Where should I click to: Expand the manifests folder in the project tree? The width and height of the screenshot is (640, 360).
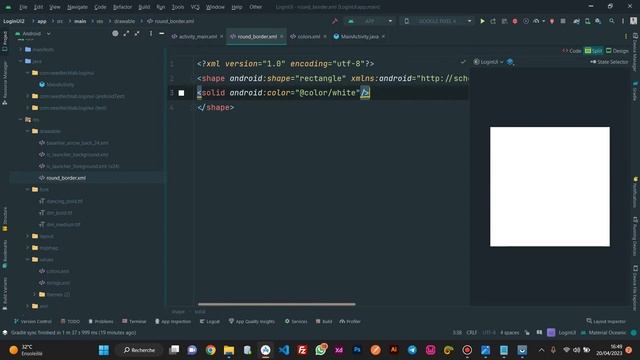tap(21, 49)
